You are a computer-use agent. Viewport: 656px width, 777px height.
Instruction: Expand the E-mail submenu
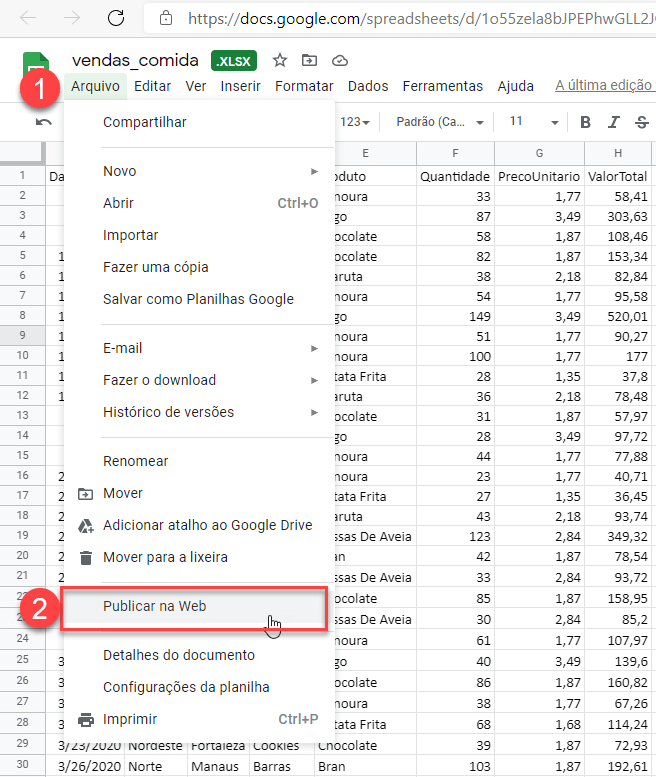coord(314,348)
